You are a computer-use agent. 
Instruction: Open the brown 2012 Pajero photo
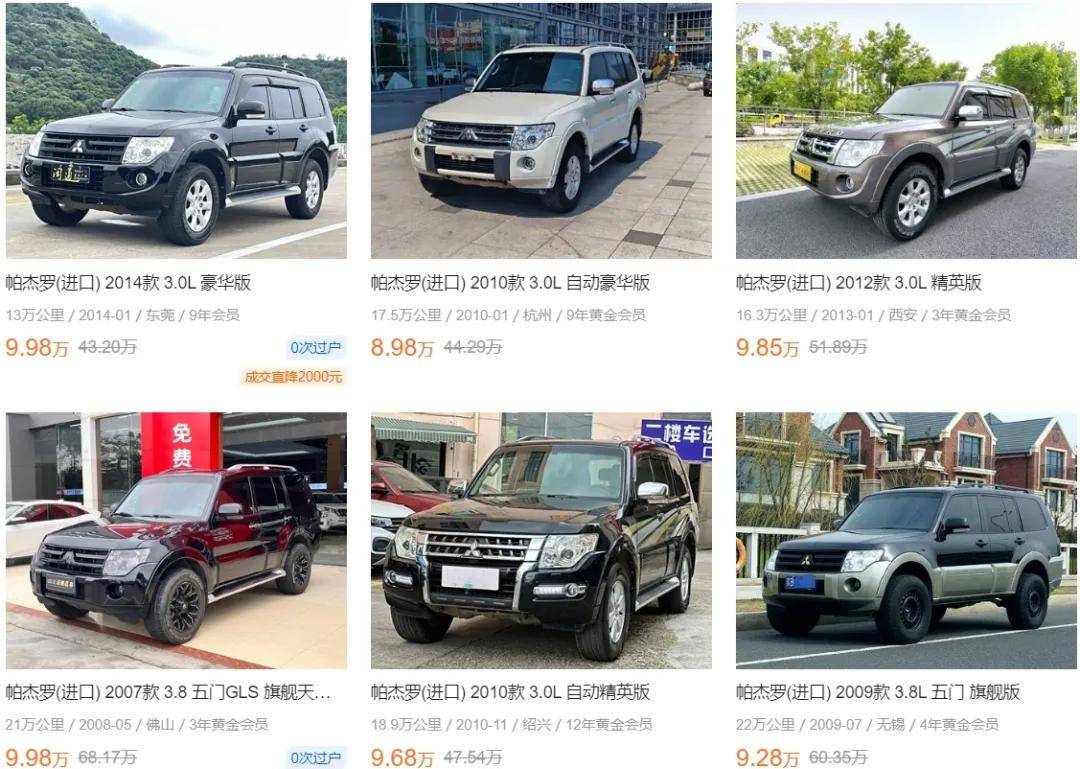click(906, 131)
